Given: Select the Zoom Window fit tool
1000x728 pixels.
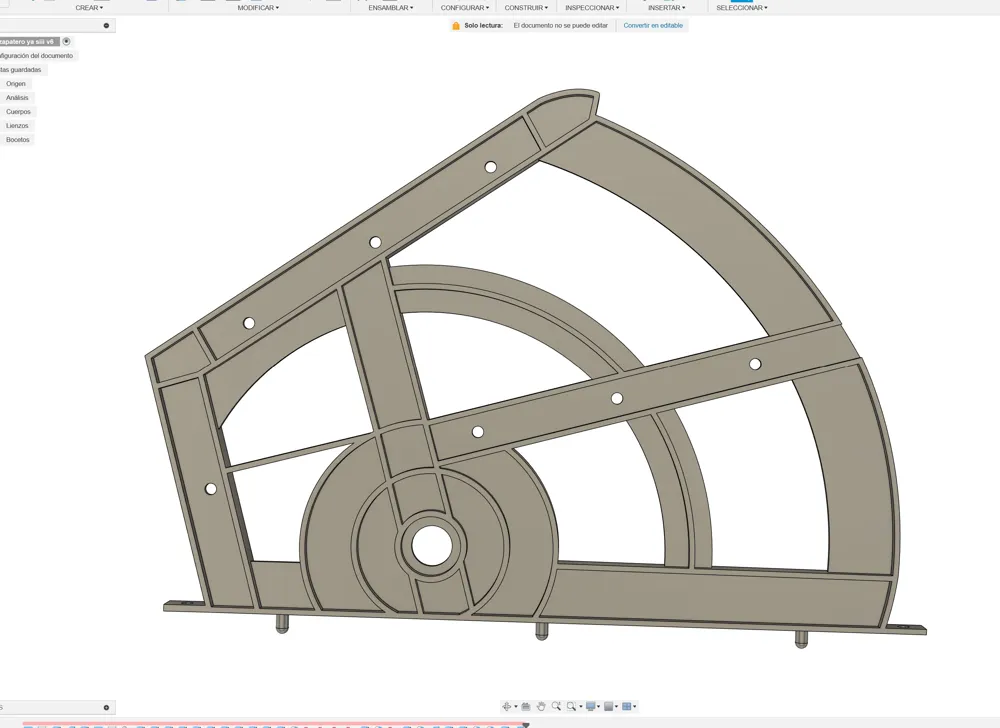Looking at the screenshot, I should [x=571, y=706].
